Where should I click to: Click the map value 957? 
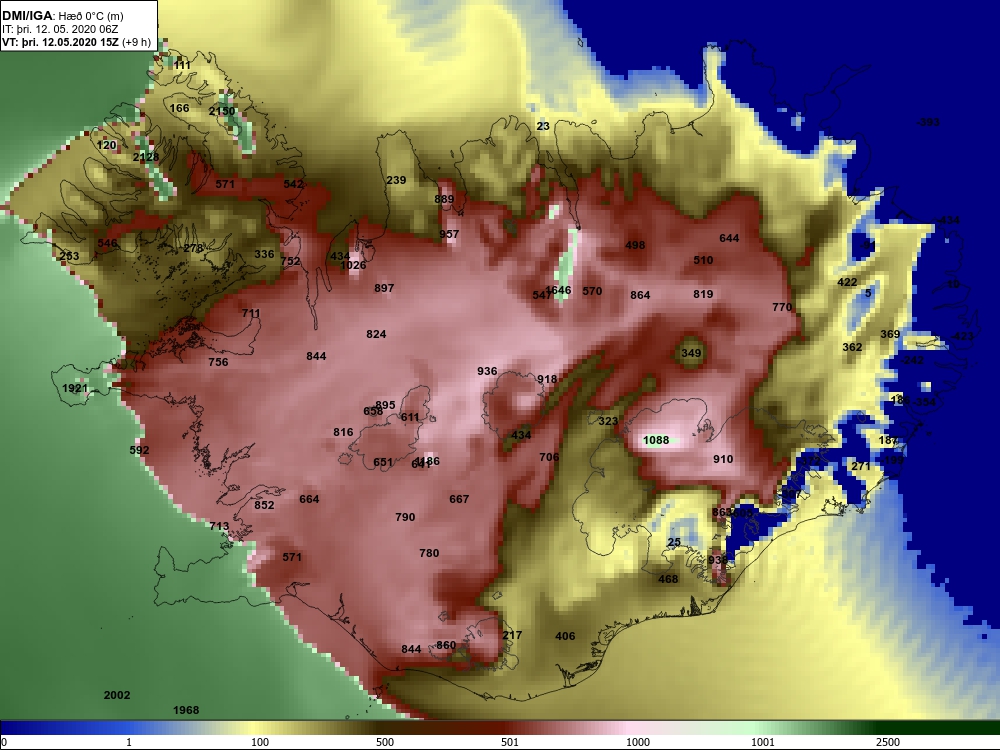pos(449,235)
